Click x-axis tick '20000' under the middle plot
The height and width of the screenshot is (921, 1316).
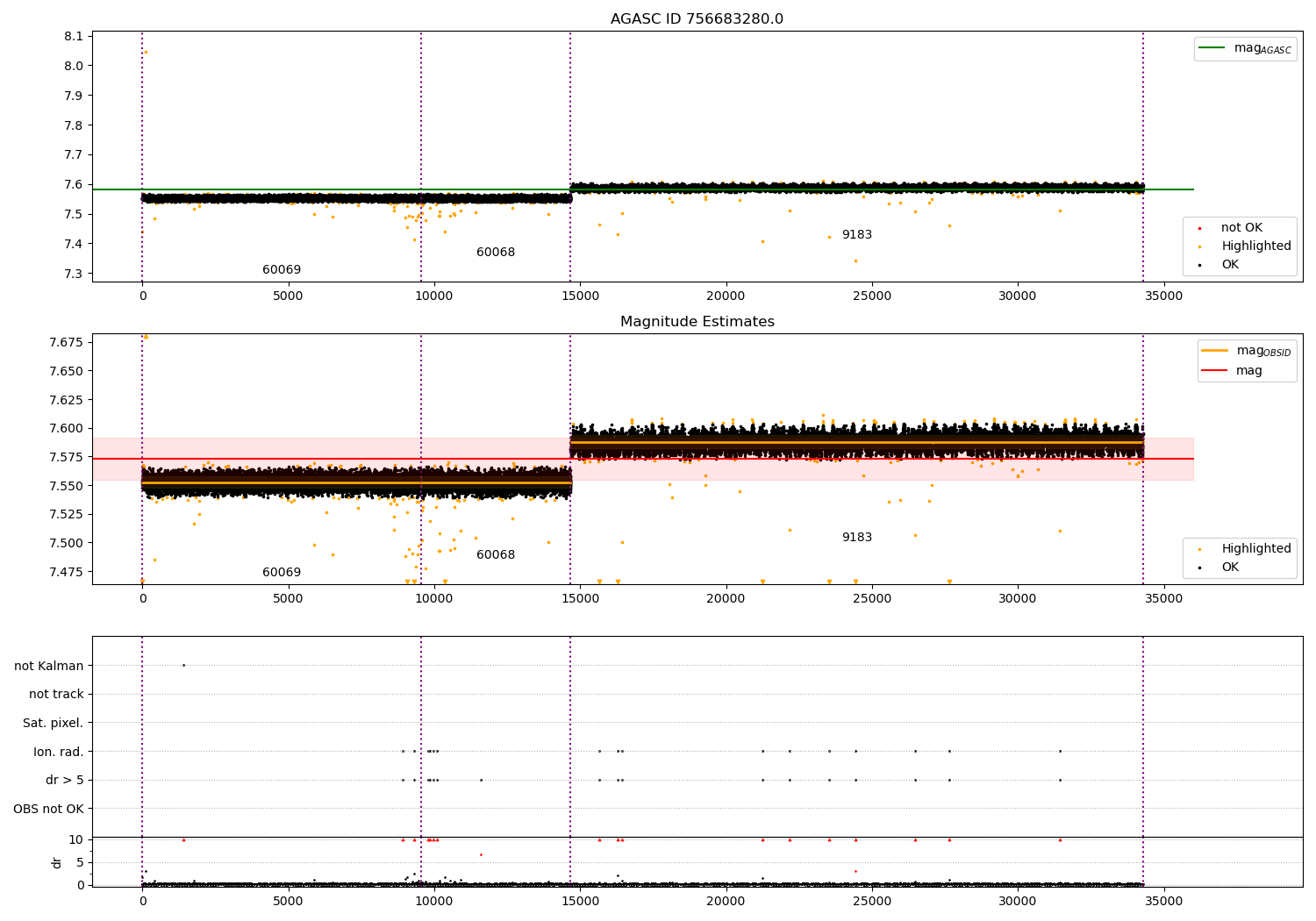pos(726,598)
